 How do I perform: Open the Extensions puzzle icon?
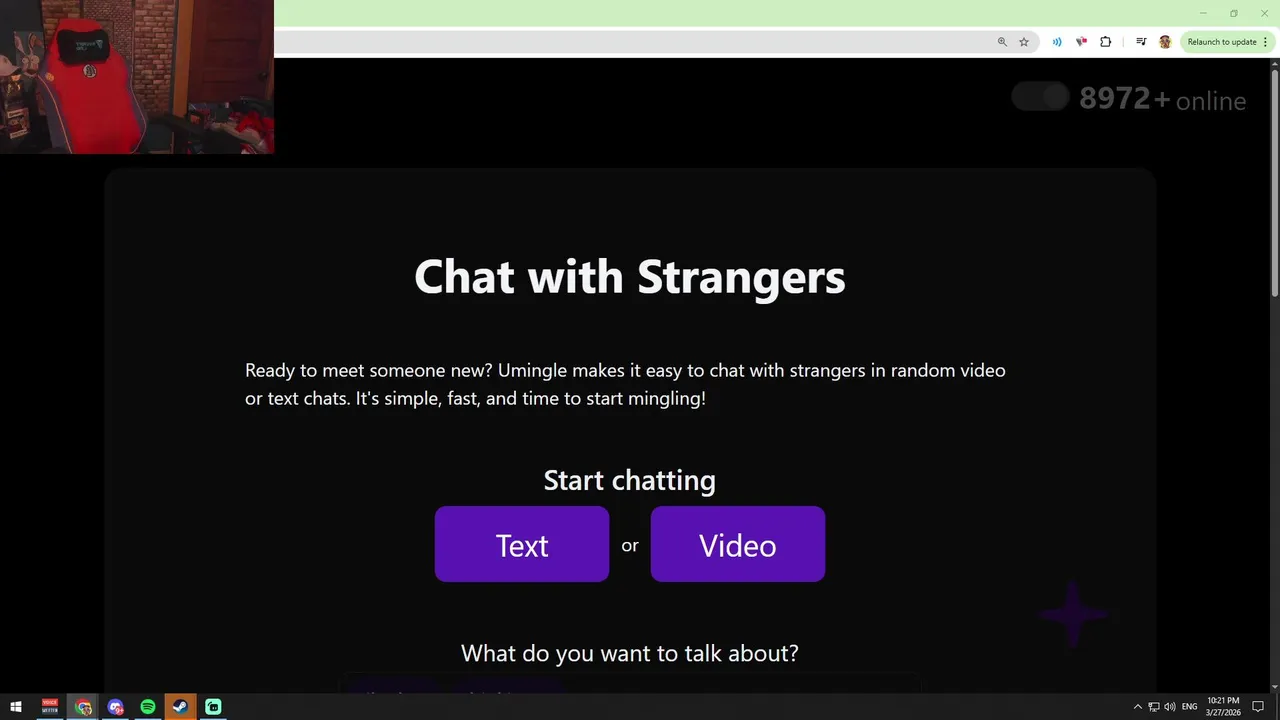(1105, 42)
